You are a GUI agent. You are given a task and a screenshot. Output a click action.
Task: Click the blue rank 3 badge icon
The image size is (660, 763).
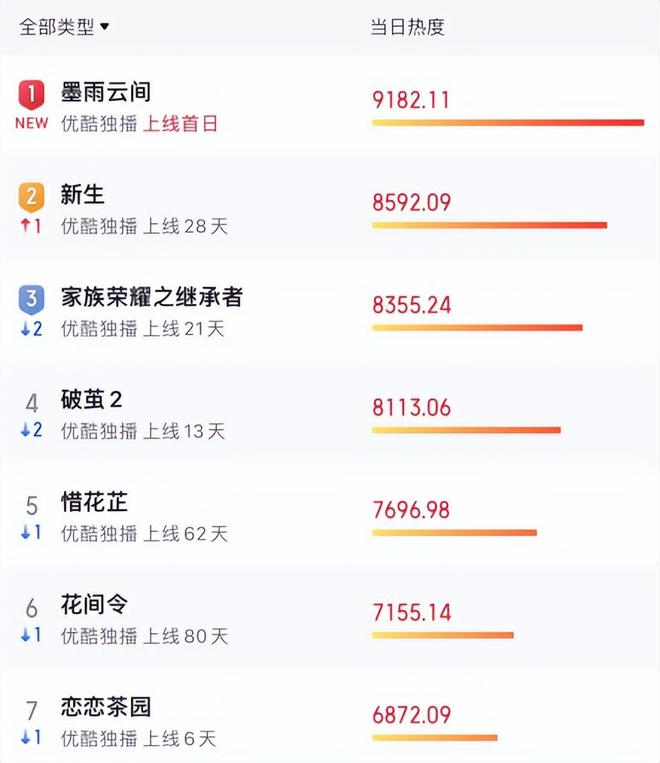(32, 299)
